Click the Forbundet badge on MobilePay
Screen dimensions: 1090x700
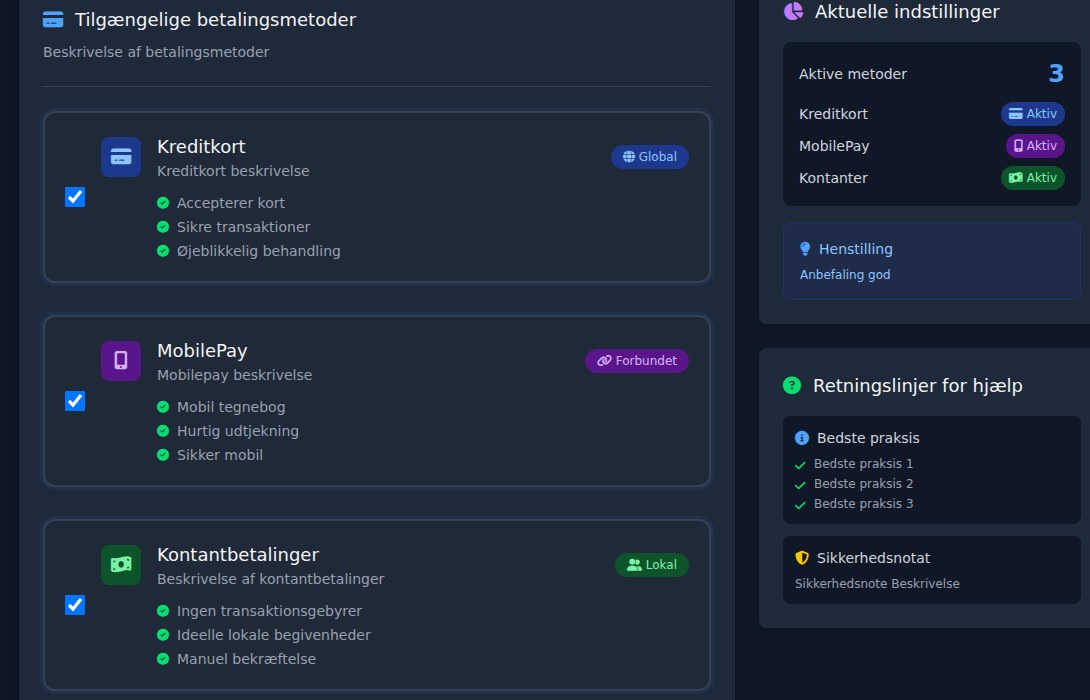(x=637, y=361)
